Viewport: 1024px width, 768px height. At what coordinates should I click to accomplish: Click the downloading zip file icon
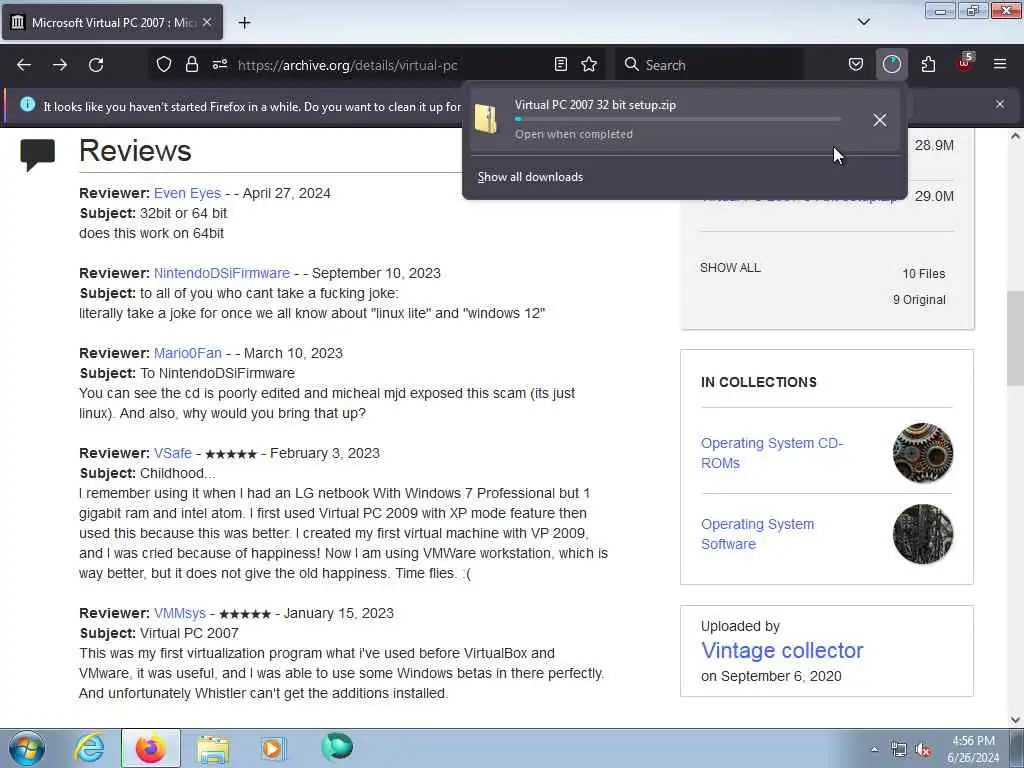[486, 120]
